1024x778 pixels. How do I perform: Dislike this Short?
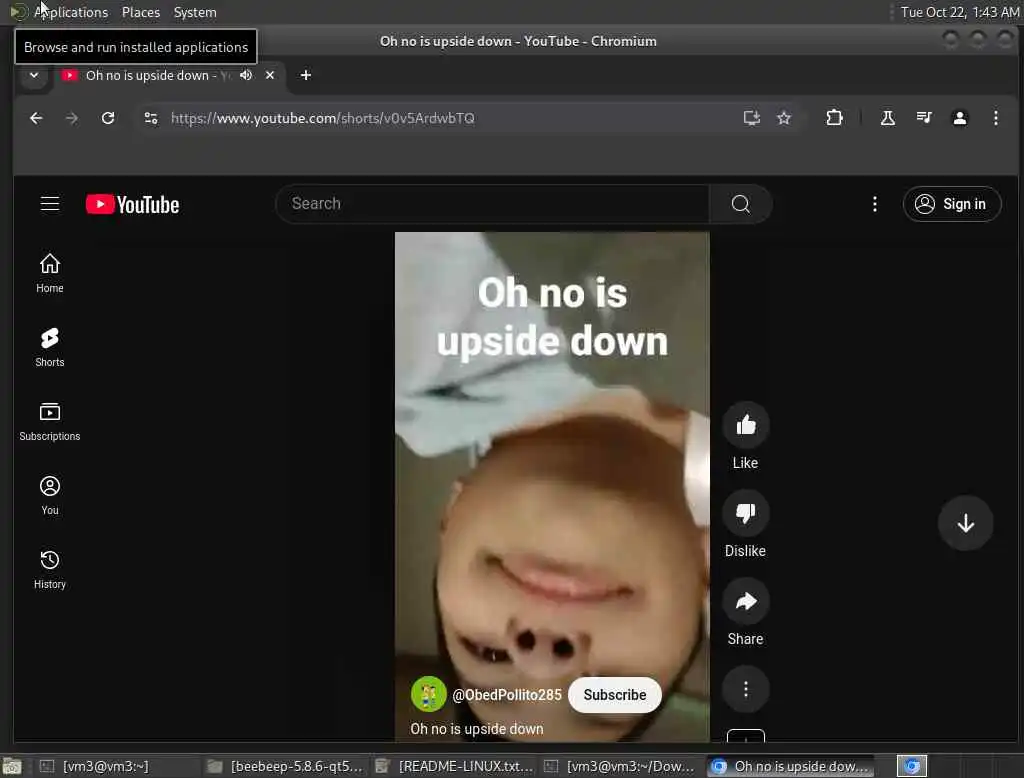click(745, 513)
